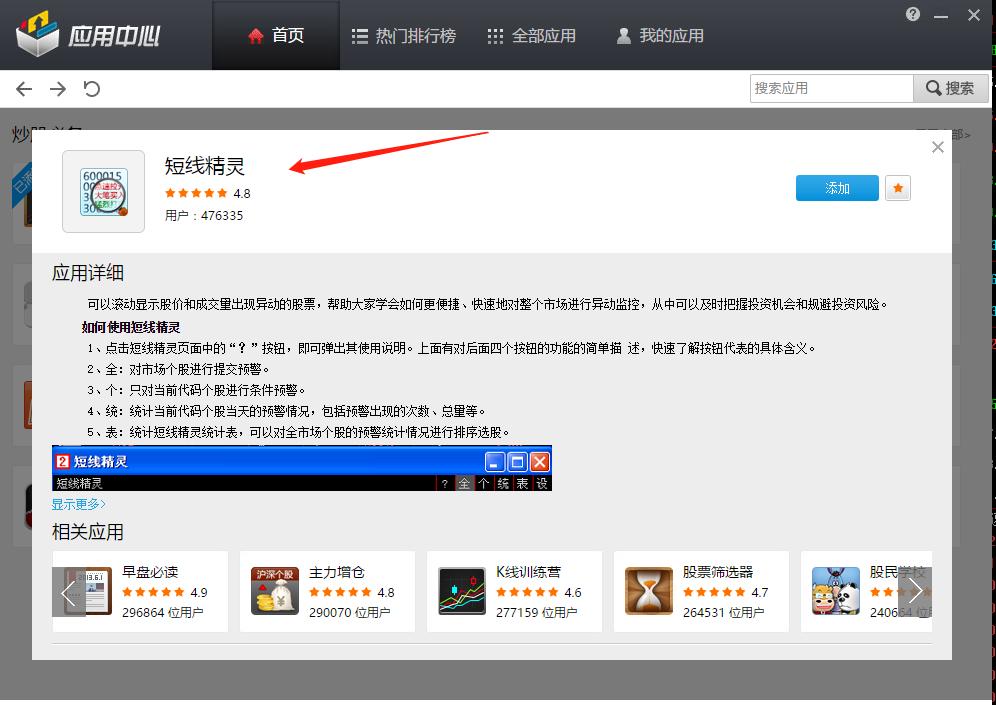Open the 主力增仓 app icon
Viewport: 996px width, 705px height.
point(274,591)
